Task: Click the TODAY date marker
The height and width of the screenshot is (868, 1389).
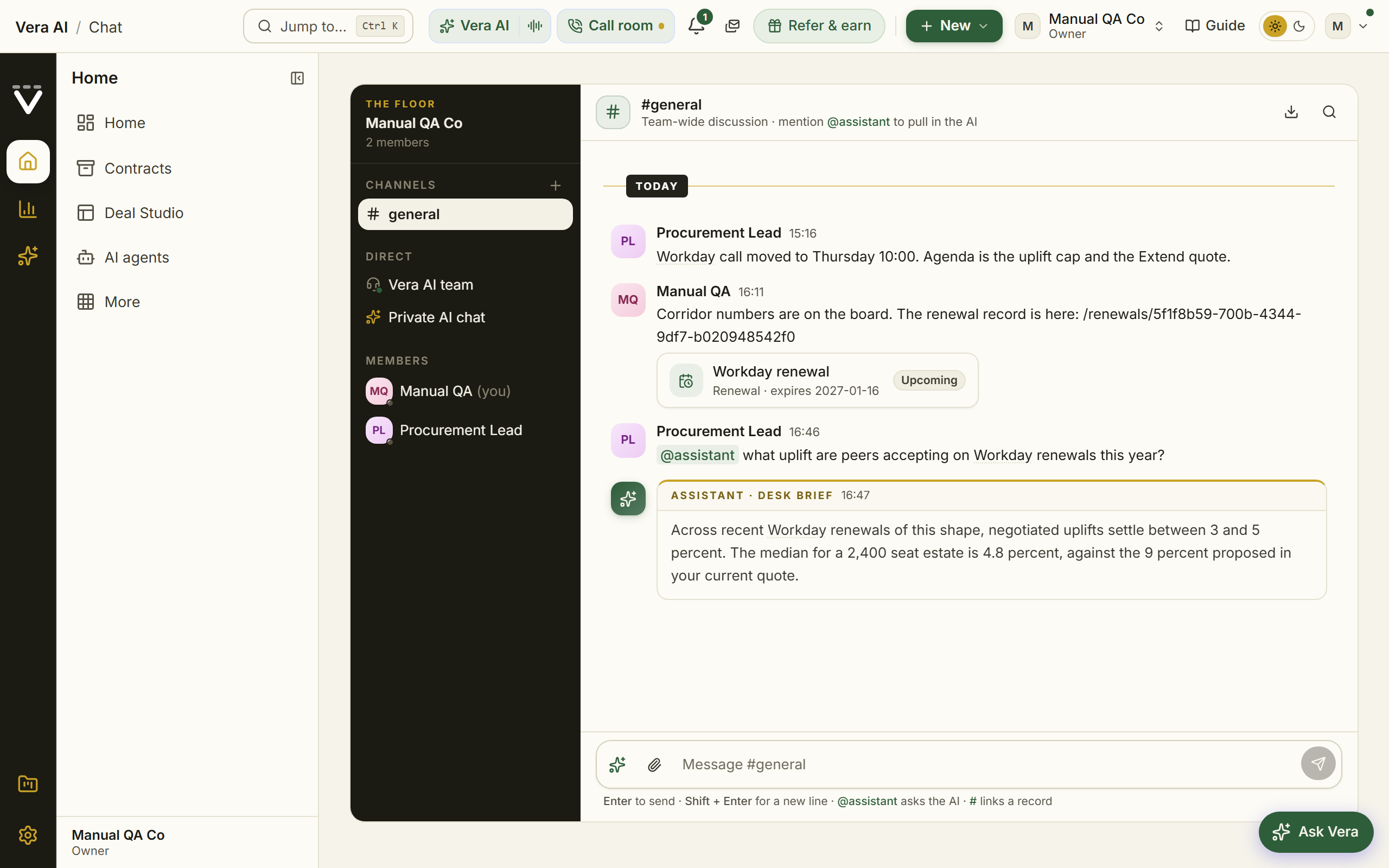Action: click(657, 186)
